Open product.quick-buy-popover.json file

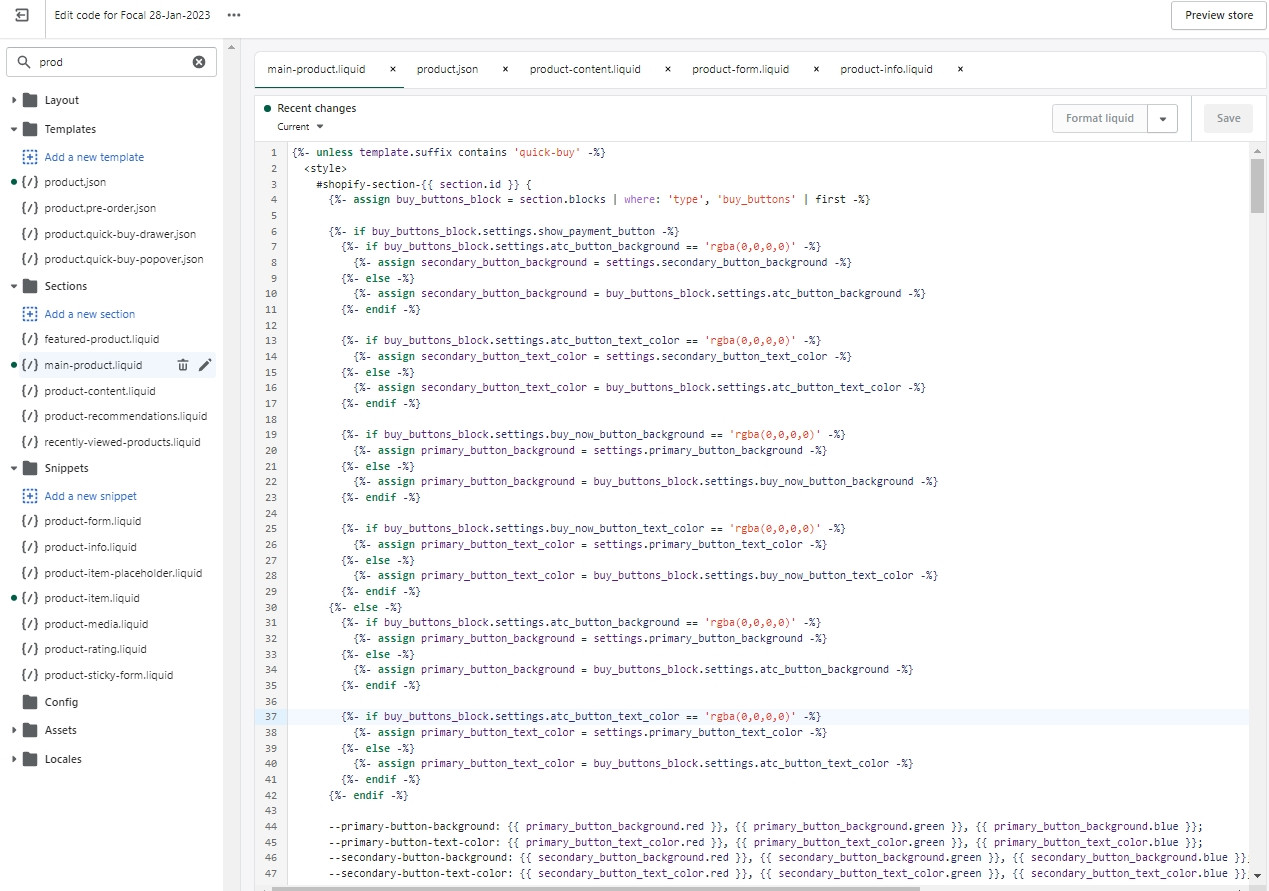tap(124, 259)
